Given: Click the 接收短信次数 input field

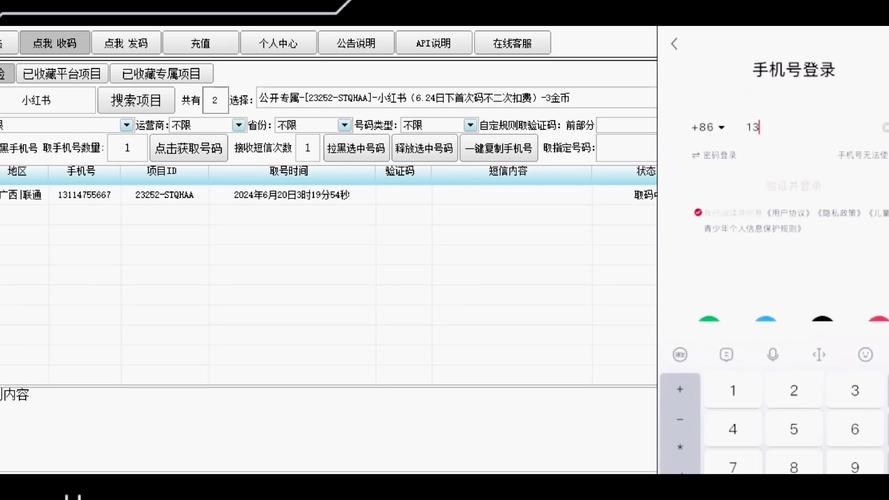Looking at the screenshot, I should point(307,148).
